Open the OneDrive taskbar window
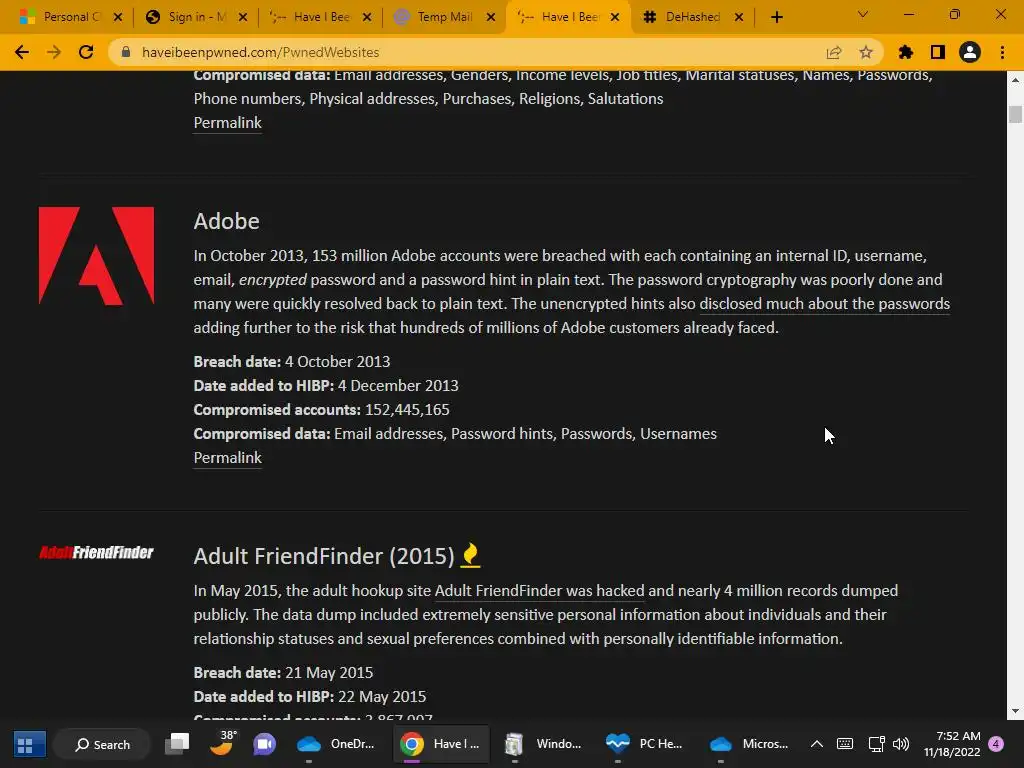This screenshot has width=1024, height=768. (x=336, y=744)
